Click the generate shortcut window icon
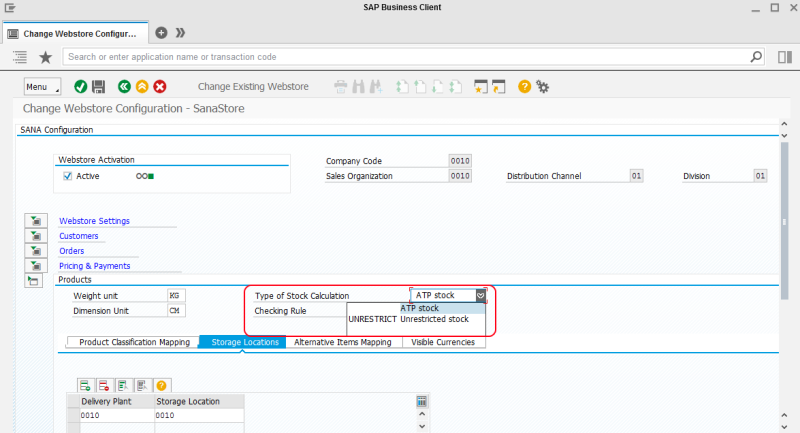Viewport: 800px width, 433px height. pyautogui.click(x=498, y=87)
